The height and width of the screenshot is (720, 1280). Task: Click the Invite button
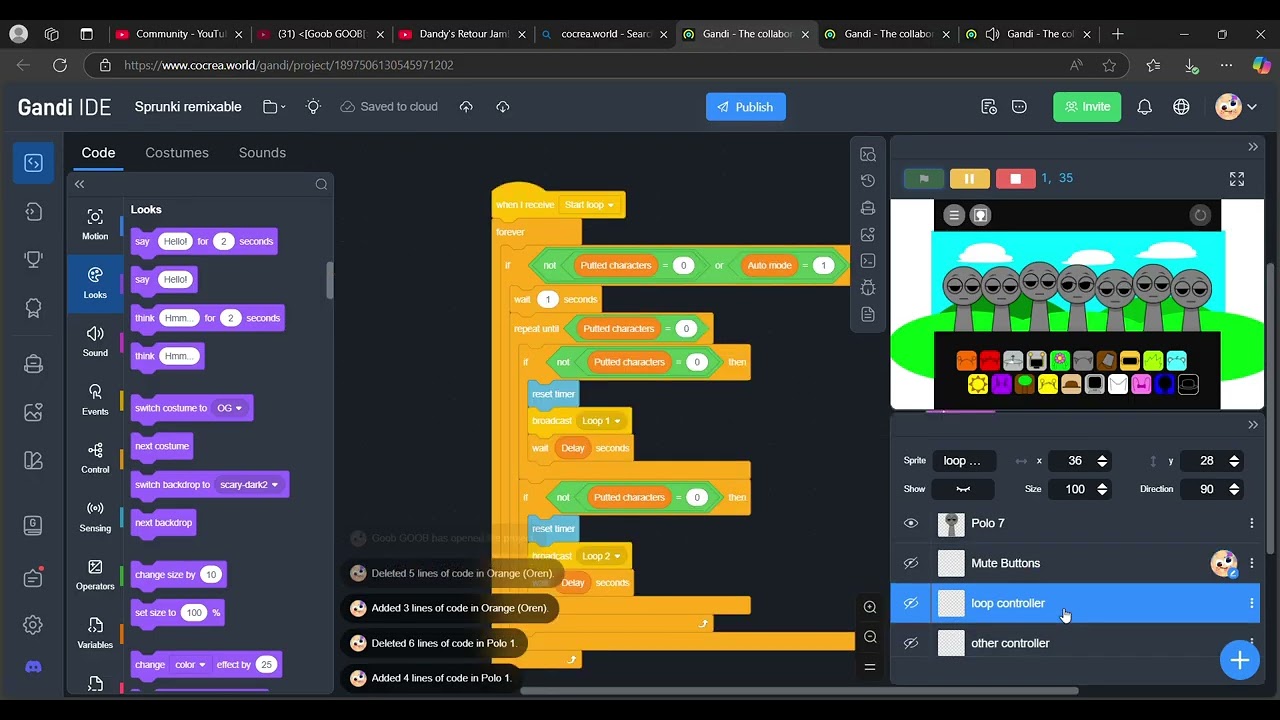click(x=1087, y=107)
